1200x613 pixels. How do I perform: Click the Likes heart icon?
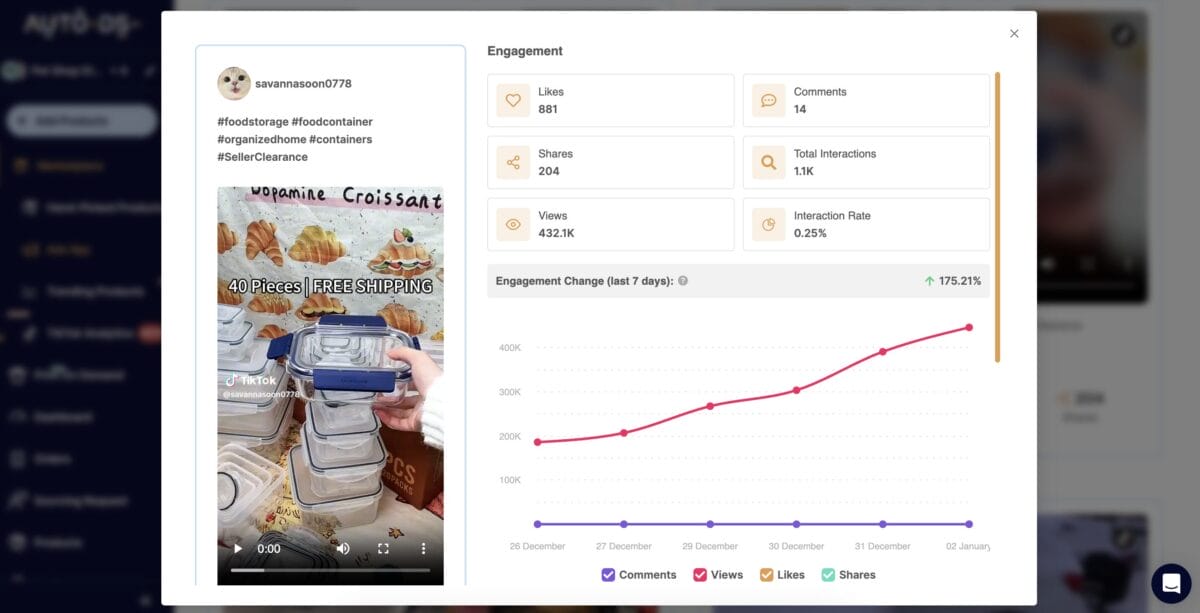[512, 100]
